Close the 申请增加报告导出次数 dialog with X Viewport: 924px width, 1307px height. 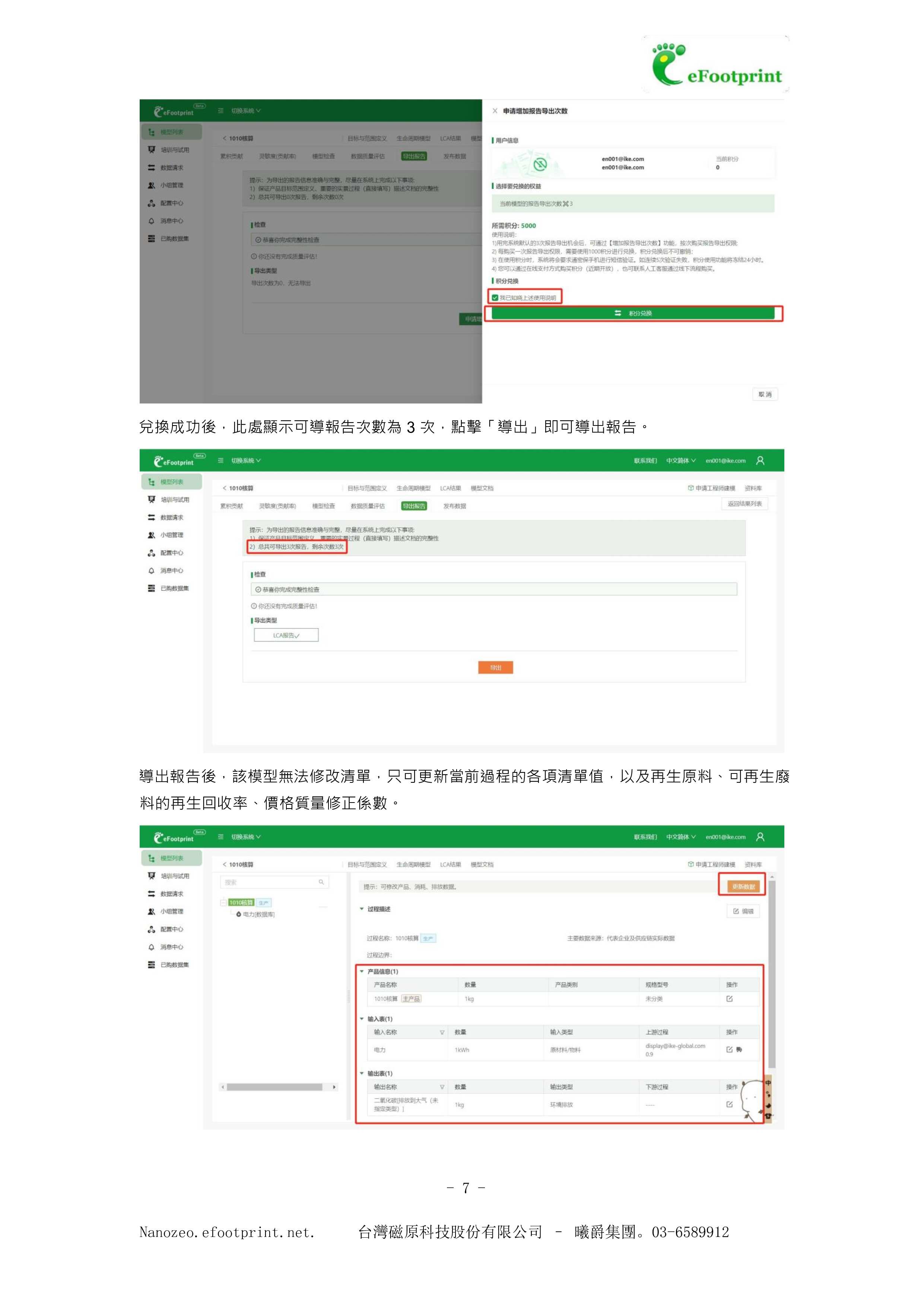tap(495, 111)
